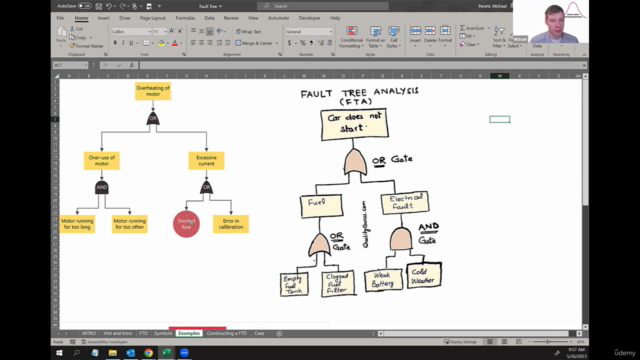The width and height of the screenshot is (640, 360).
Task: Open the Review tab
Action: (x=231, y=18)
